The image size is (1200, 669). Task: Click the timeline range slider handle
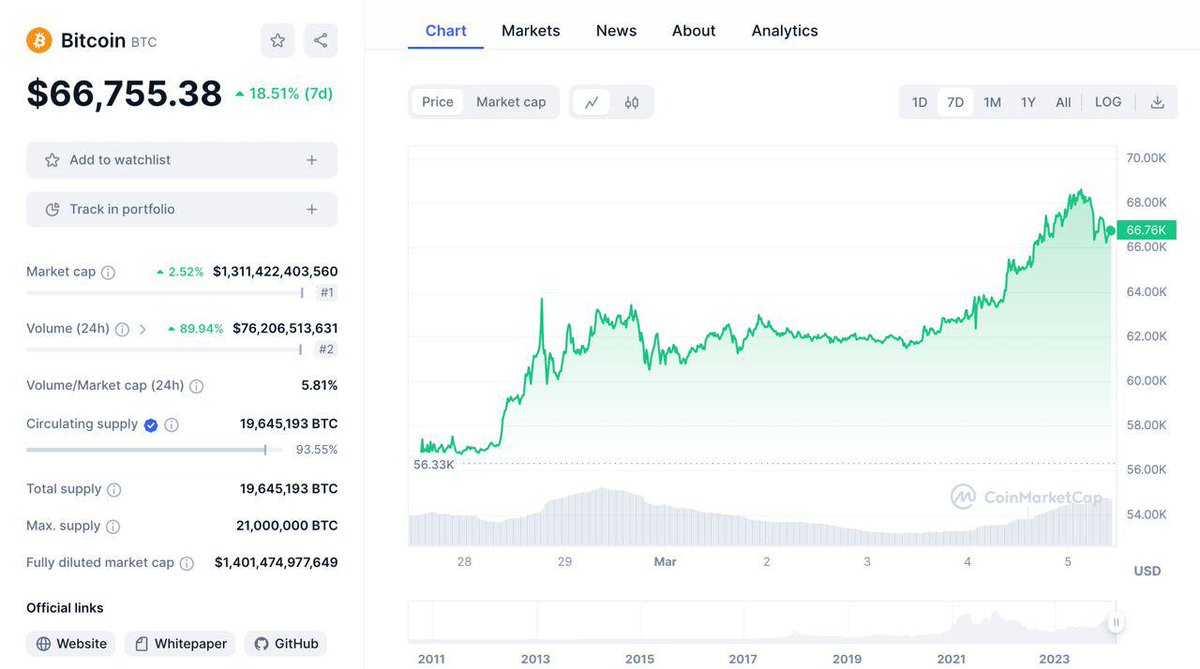click(1116, 623)
